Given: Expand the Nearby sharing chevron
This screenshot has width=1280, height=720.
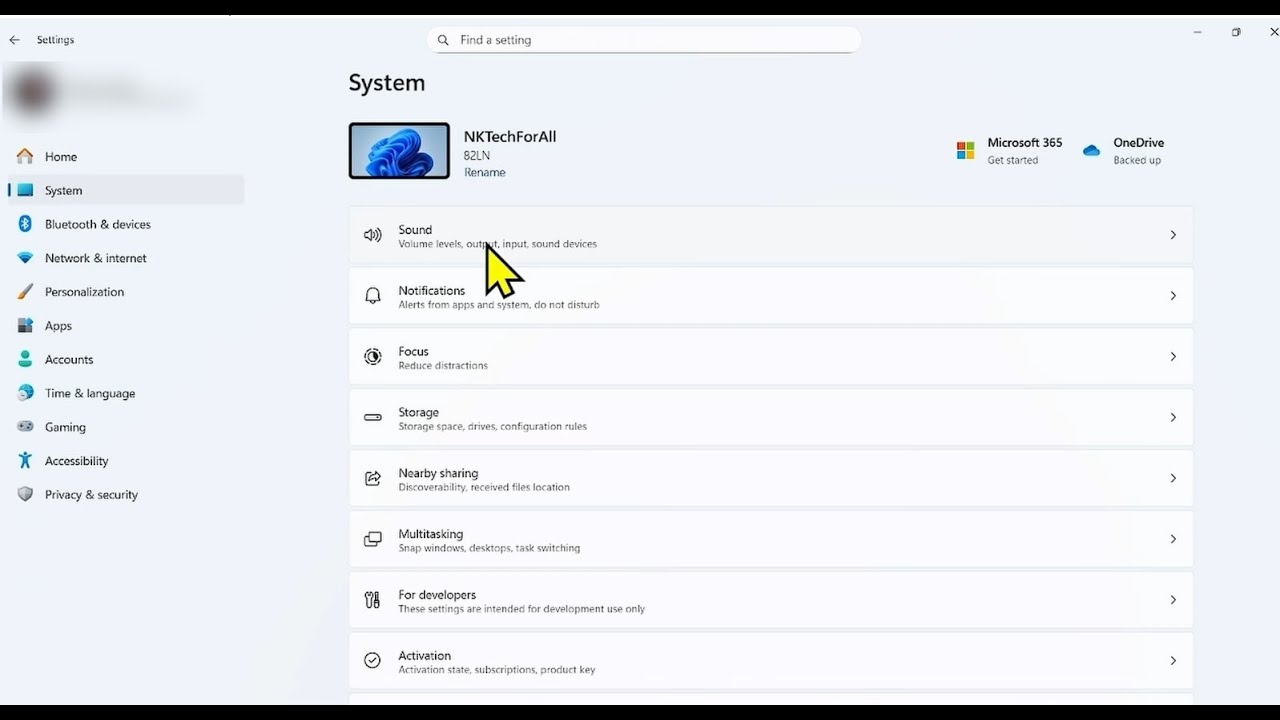Looking at the screenshot, I should click(1173, 478).
